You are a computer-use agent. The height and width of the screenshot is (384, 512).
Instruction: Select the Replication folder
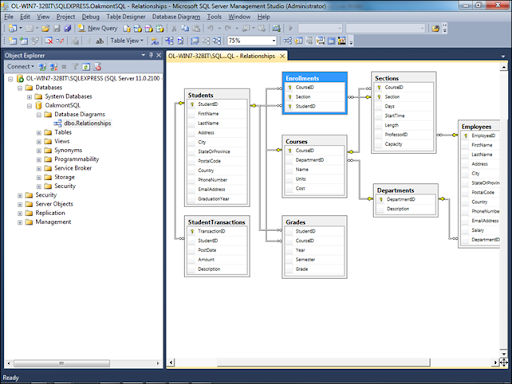coord(50,213)
